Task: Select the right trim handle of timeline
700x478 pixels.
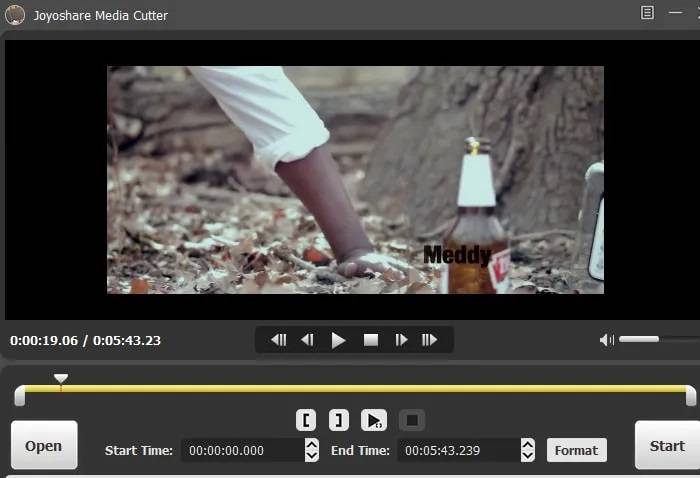Action: pyautogui.click(x=691, y=396)
